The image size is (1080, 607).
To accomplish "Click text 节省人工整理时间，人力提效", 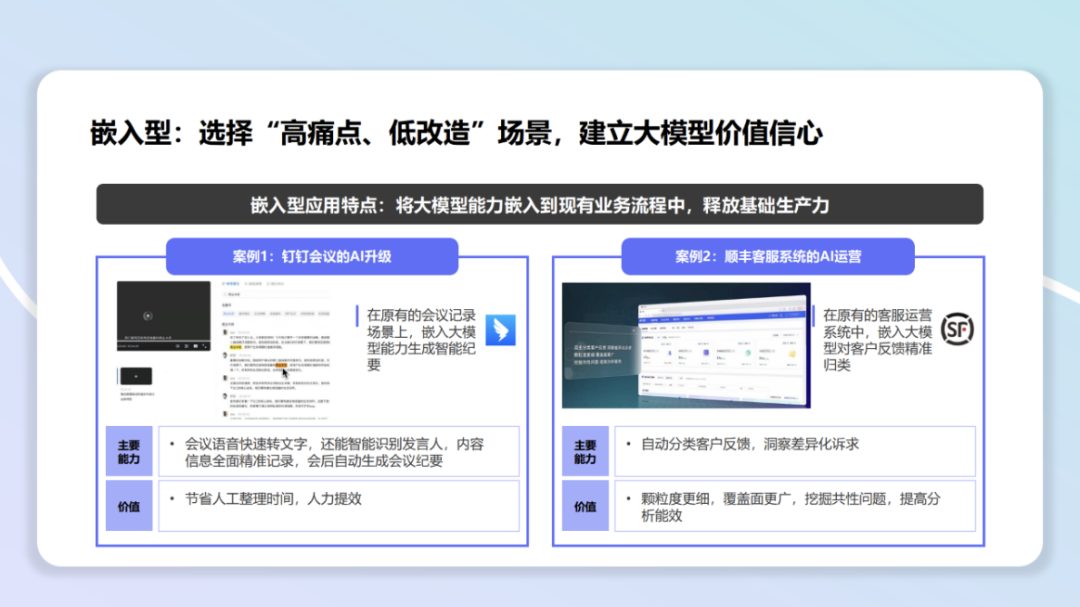I will [273, 499].
